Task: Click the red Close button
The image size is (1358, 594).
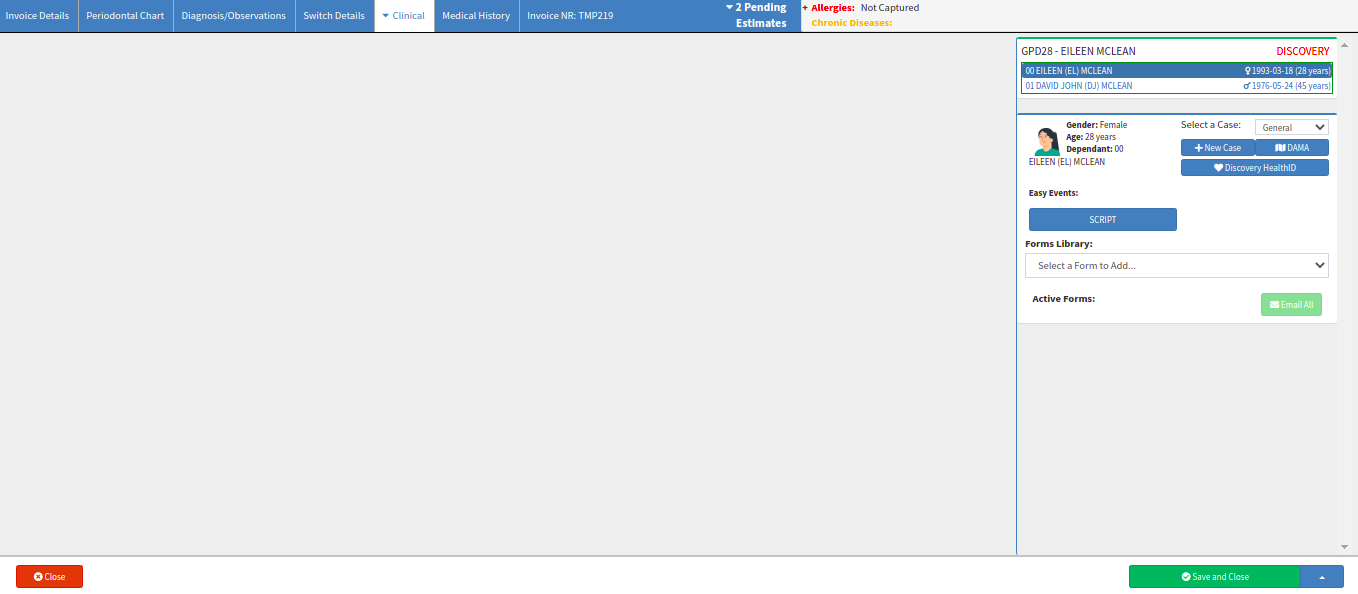Action: [x=49, y=577]
